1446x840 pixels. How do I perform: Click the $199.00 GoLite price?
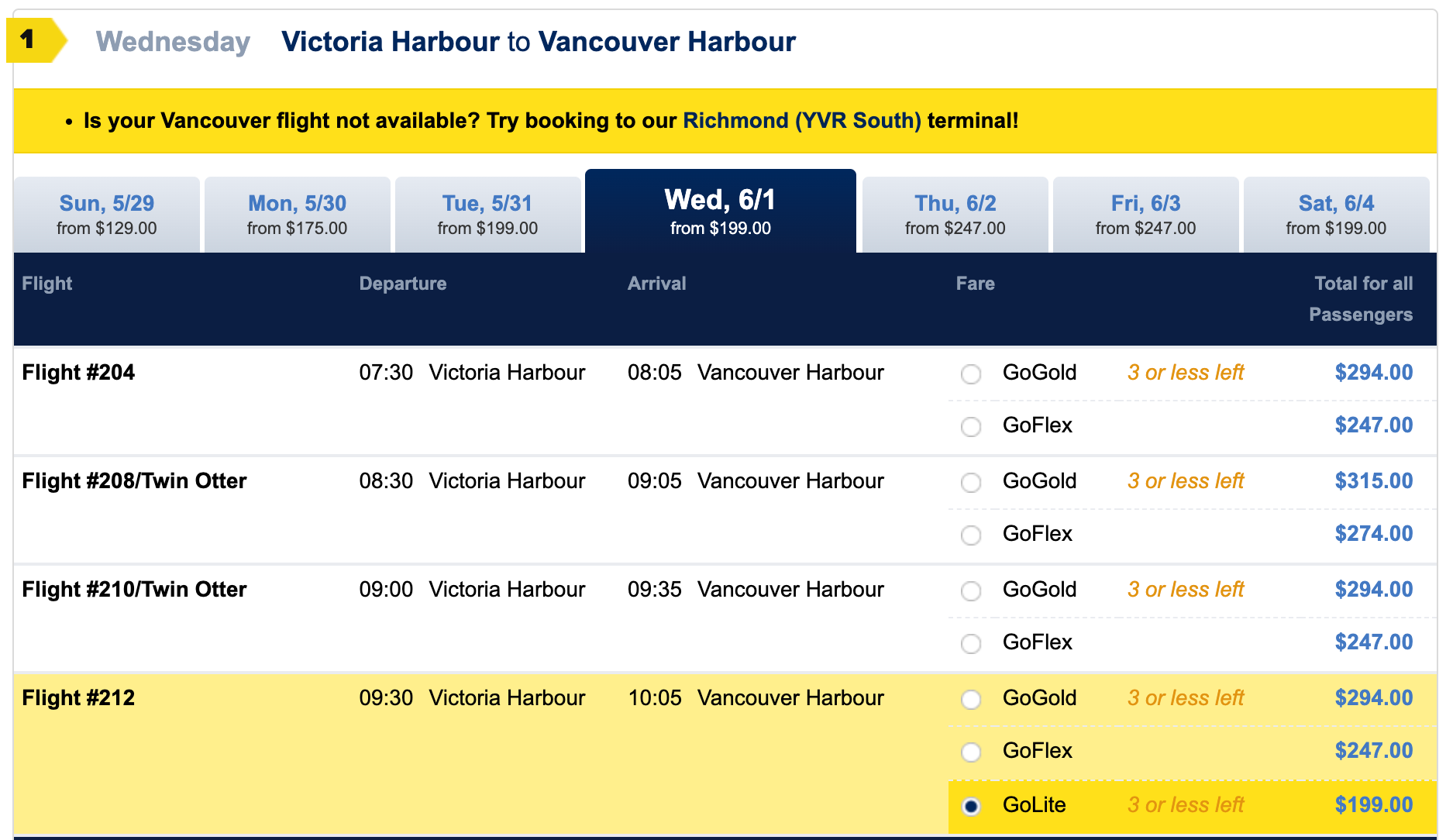1374,805
